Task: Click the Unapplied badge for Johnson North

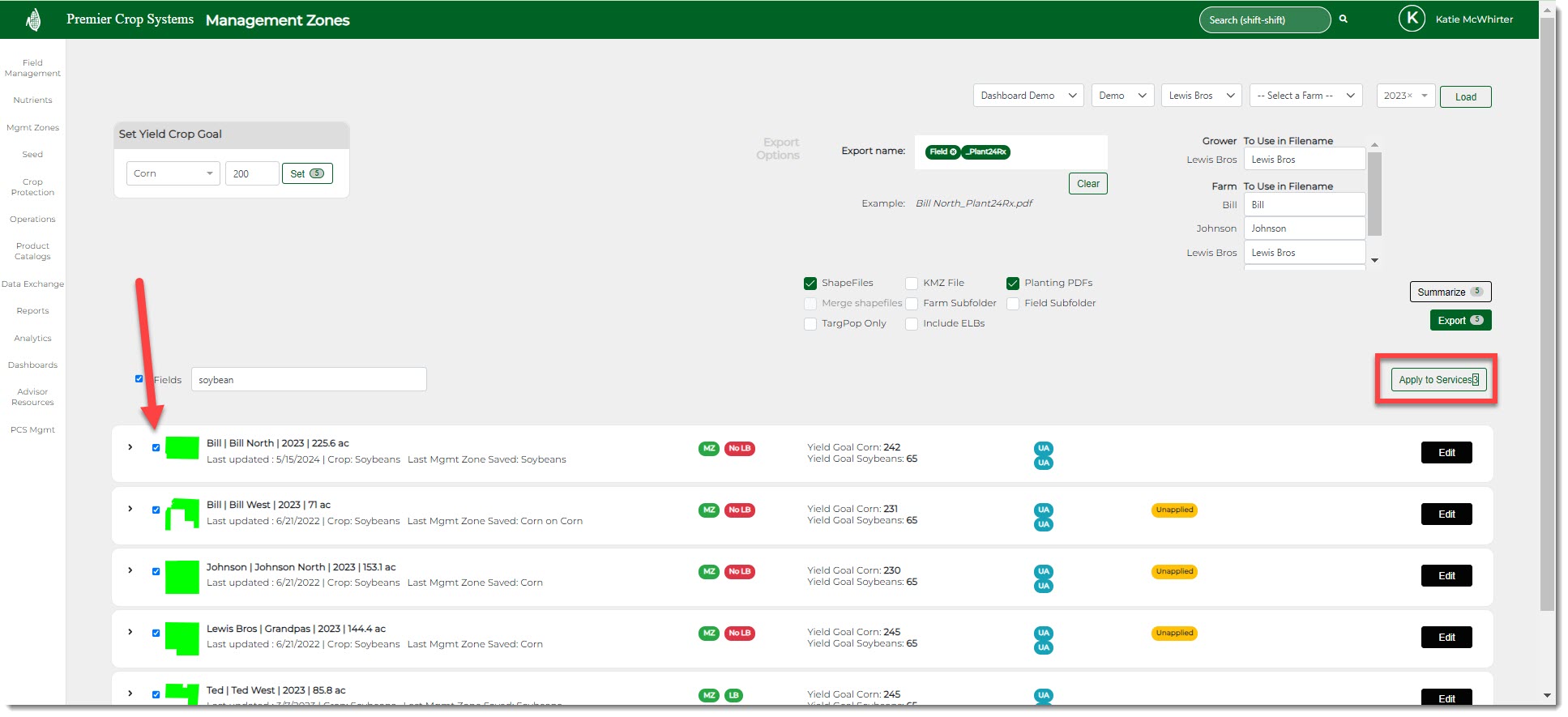Action: 1174,571
